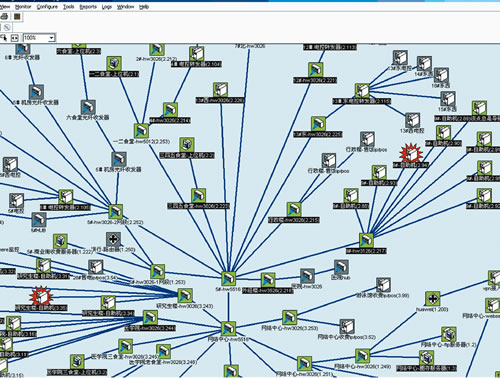Viewport: 500px width, 378px height.
Task: Click the 网络中心-hw3026(3.253) switch node
Action: point(289,318)
